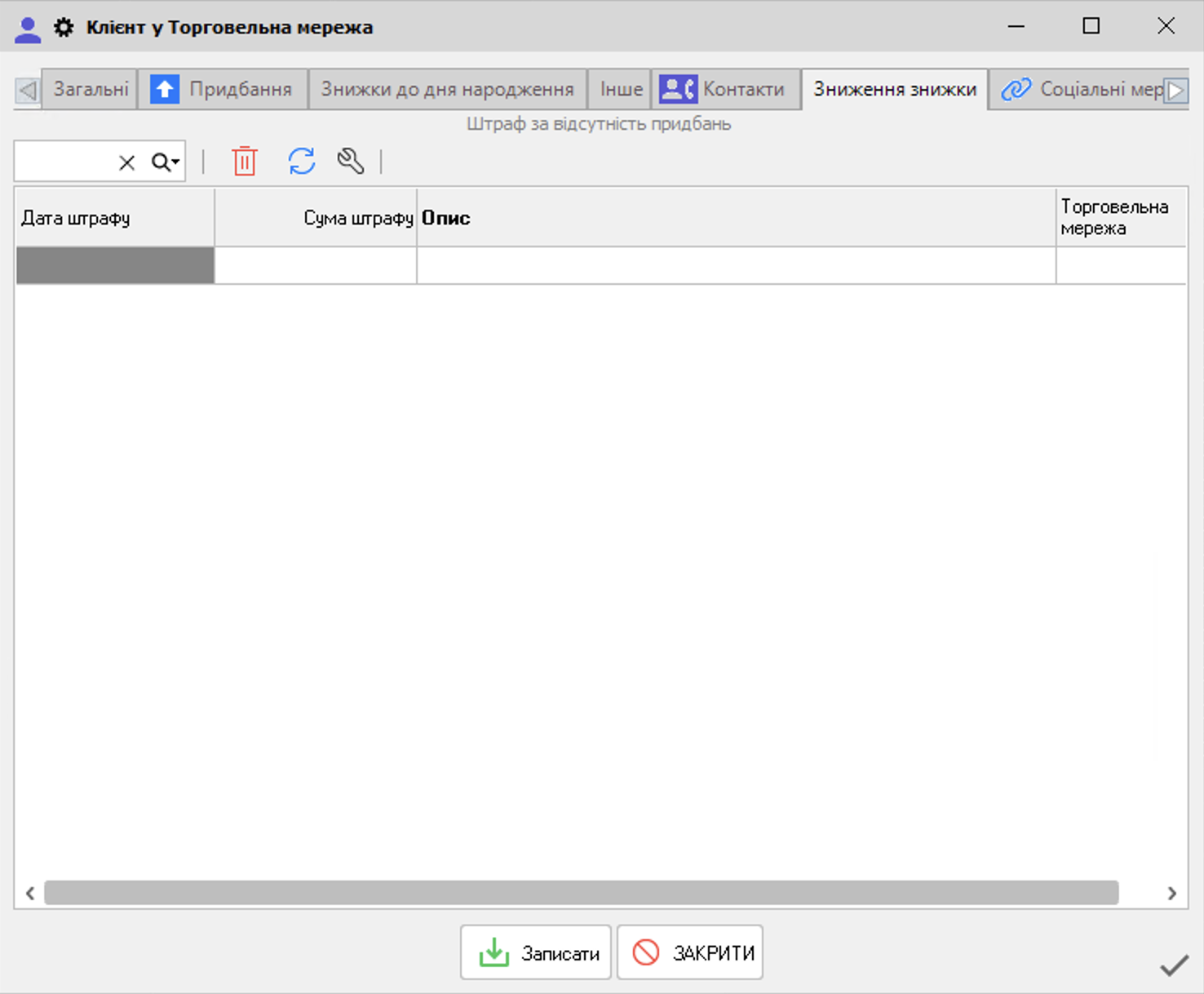Open the Інше tab

[620, 89]
